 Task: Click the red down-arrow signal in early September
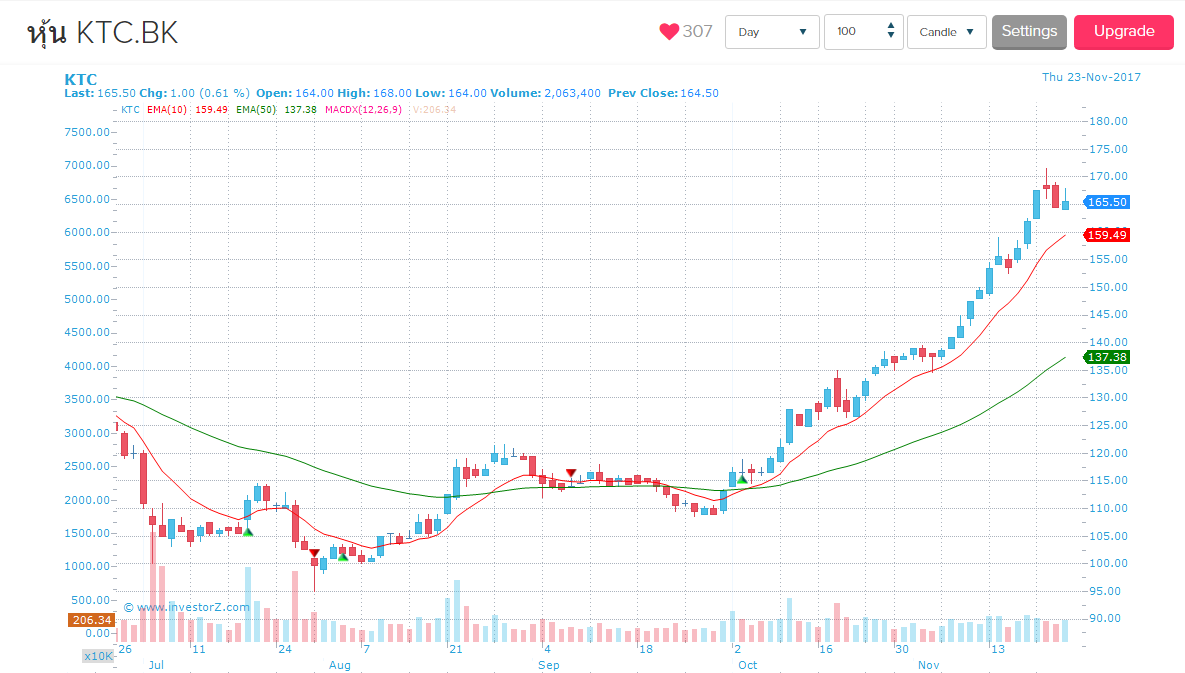tap(571, 473)
